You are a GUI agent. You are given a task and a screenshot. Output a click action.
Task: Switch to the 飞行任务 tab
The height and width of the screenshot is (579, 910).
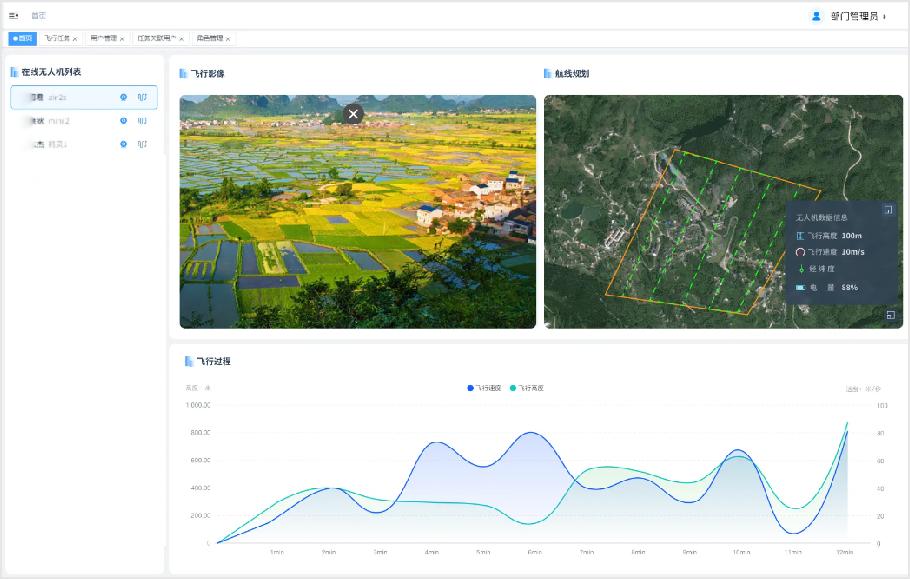57,39
